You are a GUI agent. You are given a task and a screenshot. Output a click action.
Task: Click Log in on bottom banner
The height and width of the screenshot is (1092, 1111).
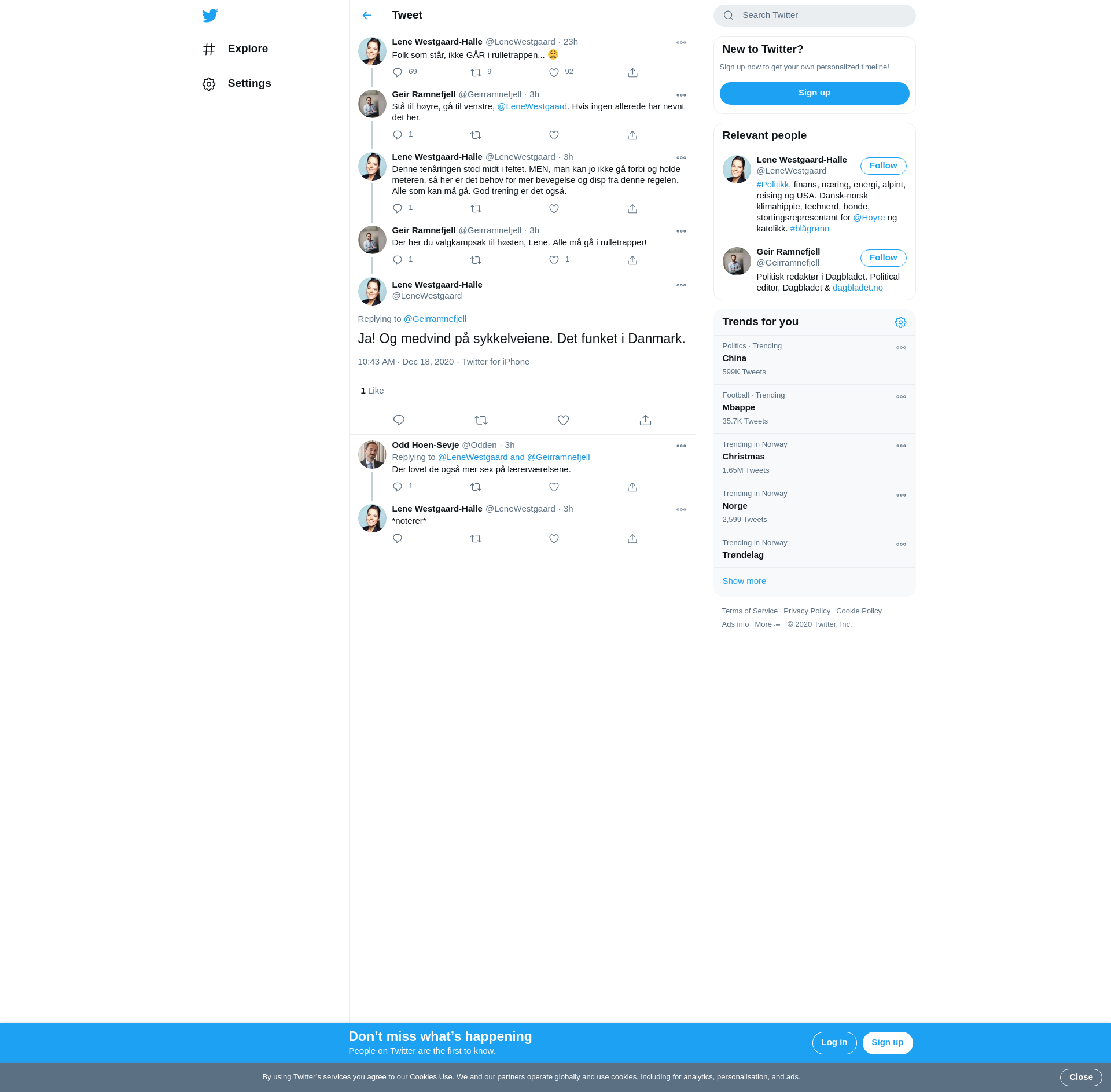click(x=834, y=1042)
